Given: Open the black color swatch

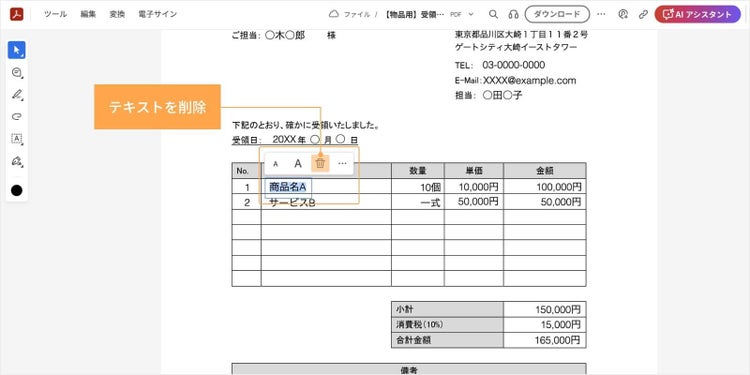Looking at the screenshot, I should pos(17,190).
